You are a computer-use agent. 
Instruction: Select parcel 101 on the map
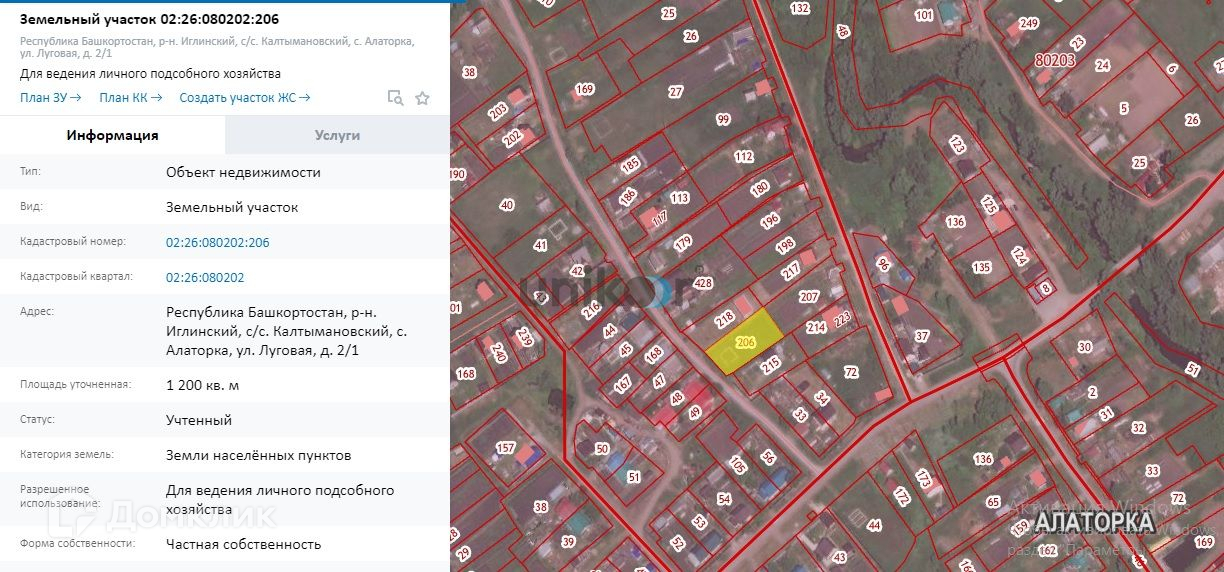924,15
